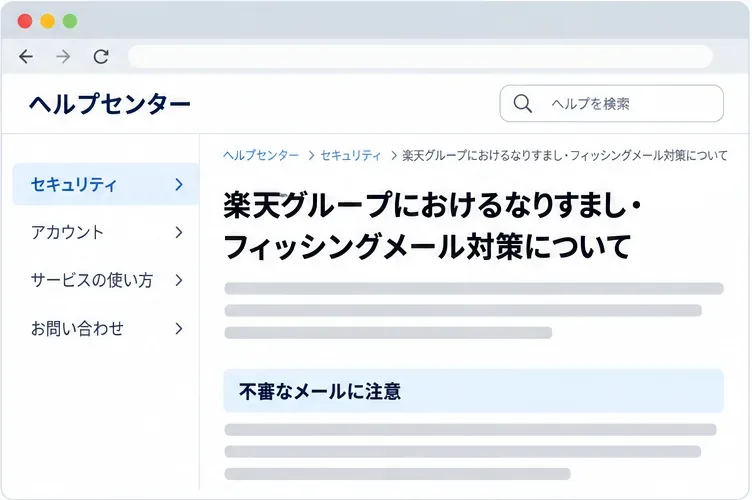This screenshot has width=752, height=500.
Task: Click the browser back arrow
Action: (x=26, y=57)
